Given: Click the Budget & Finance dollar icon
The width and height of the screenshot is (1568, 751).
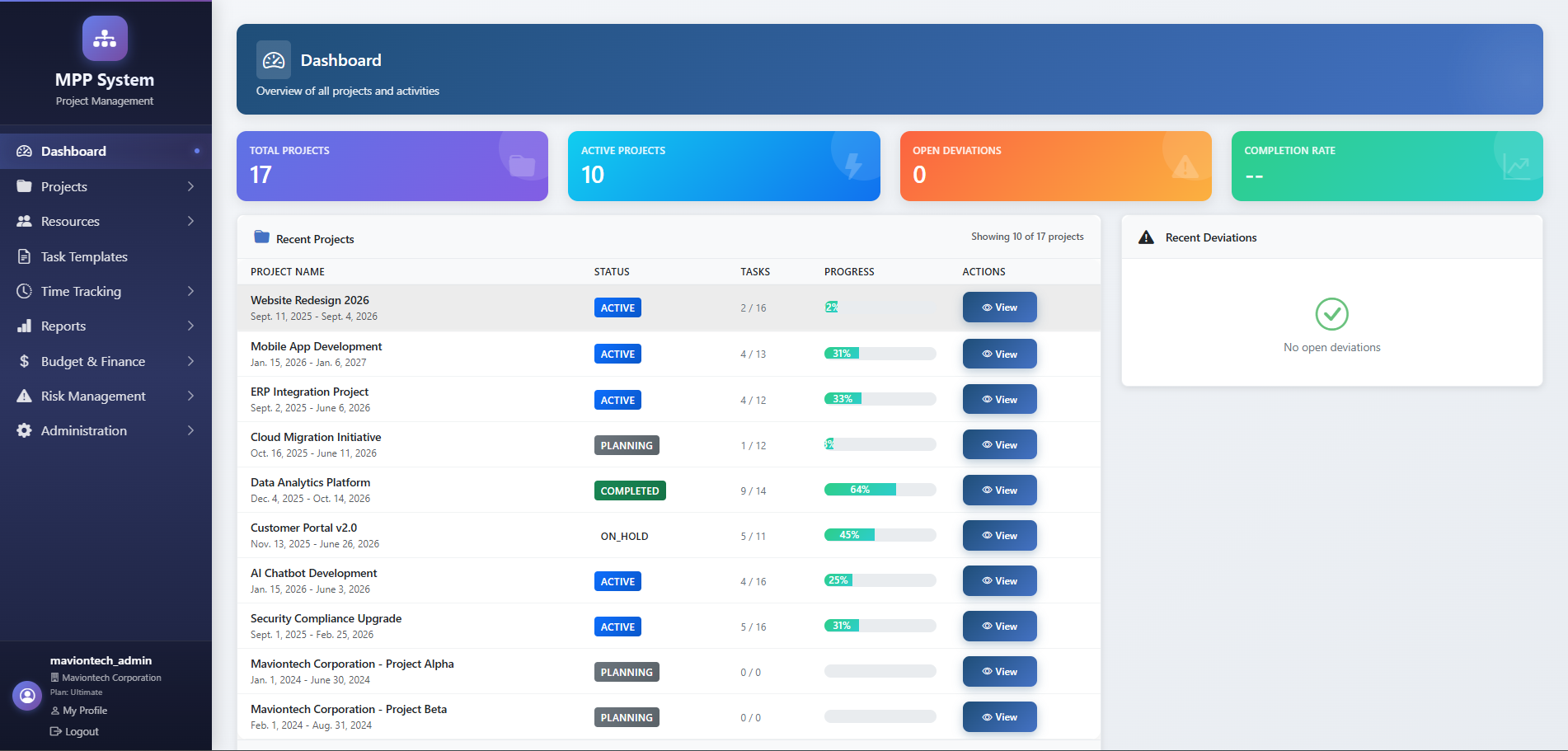Looking at the screenshot, I should coord(24,361).
